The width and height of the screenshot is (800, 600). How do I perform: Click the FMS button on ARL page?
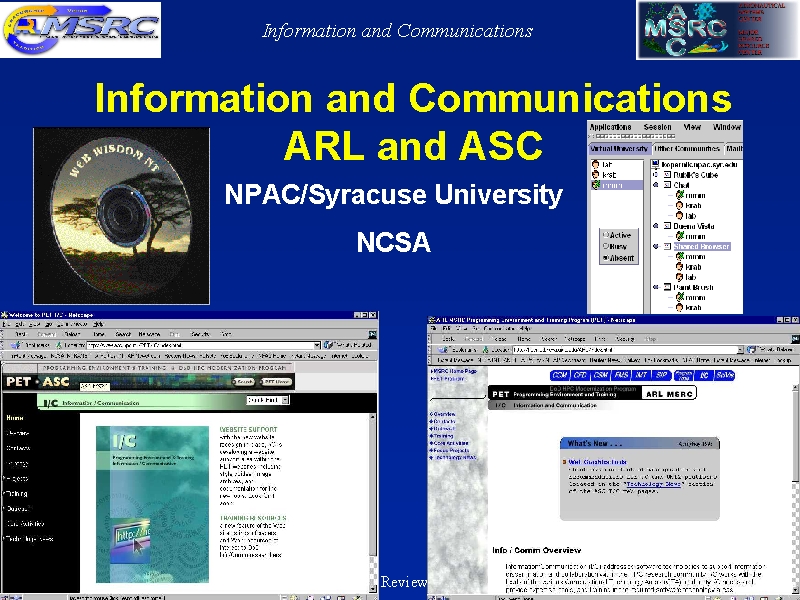[x=621, y=375]
